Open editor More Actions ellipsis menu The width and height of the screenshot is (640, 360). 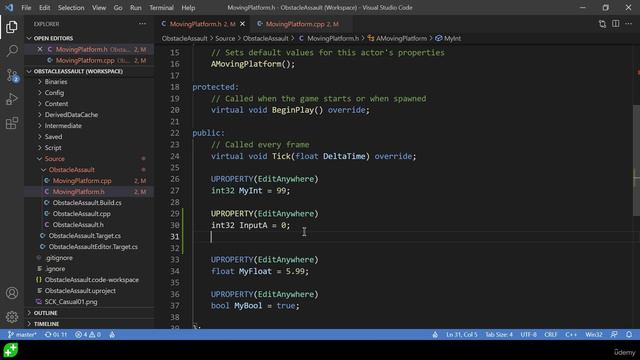[629, 24]
